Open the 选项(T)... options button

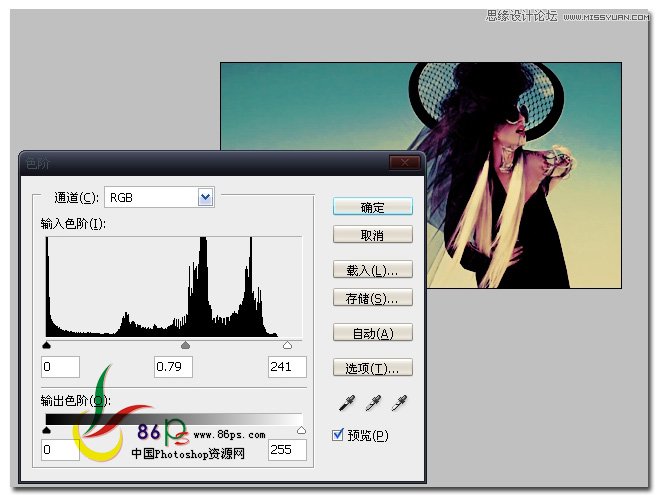point(373,368)
